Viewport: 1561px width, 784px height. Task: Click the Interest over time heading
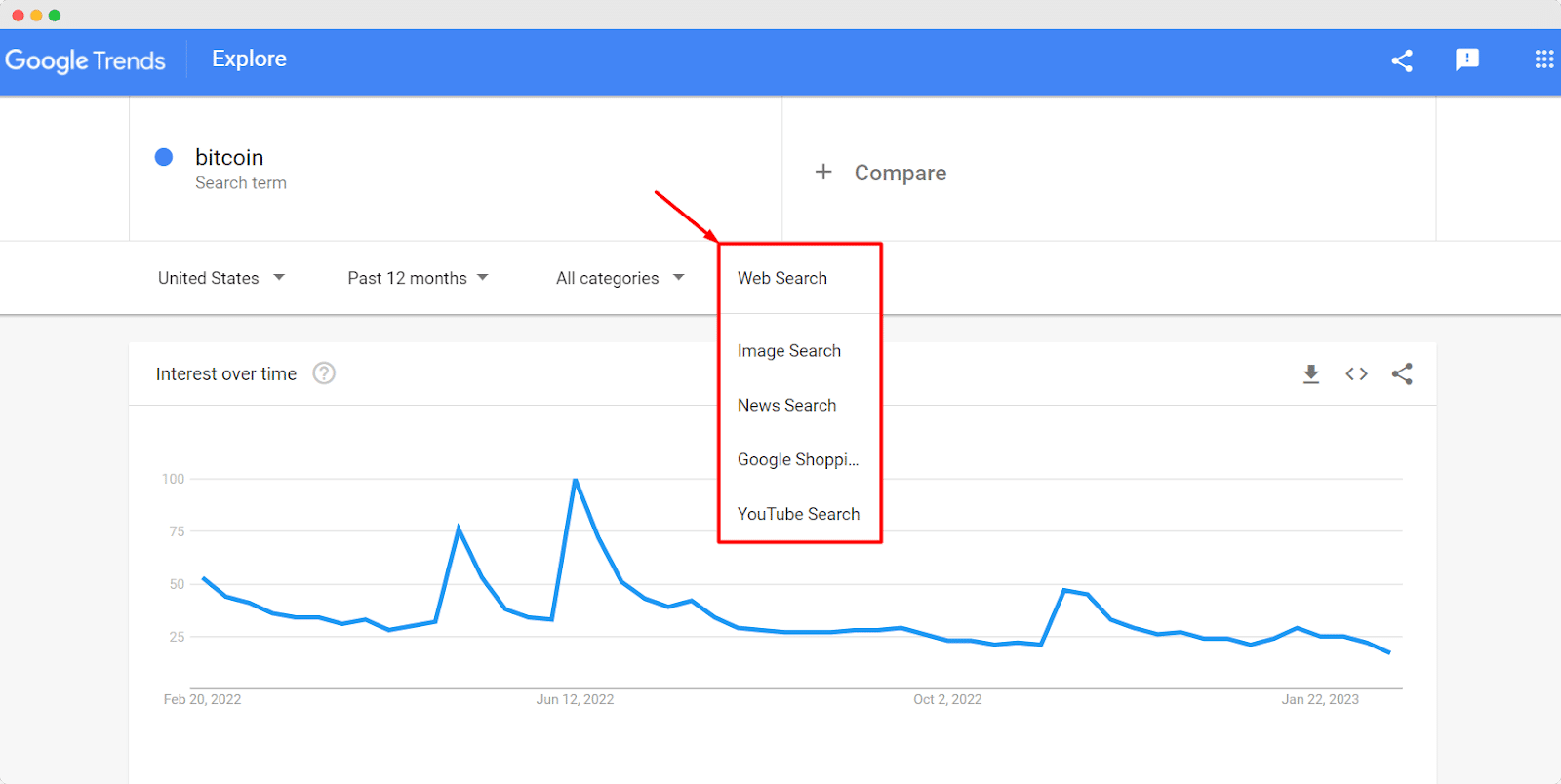(226, 373)
